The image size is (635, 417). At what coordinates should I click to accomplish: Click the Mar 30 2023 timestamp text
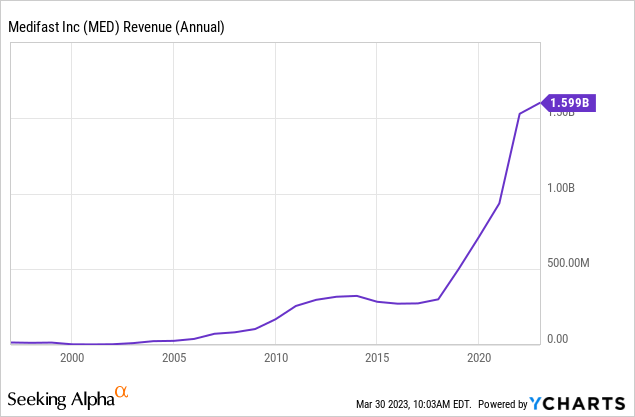[413, 404]
